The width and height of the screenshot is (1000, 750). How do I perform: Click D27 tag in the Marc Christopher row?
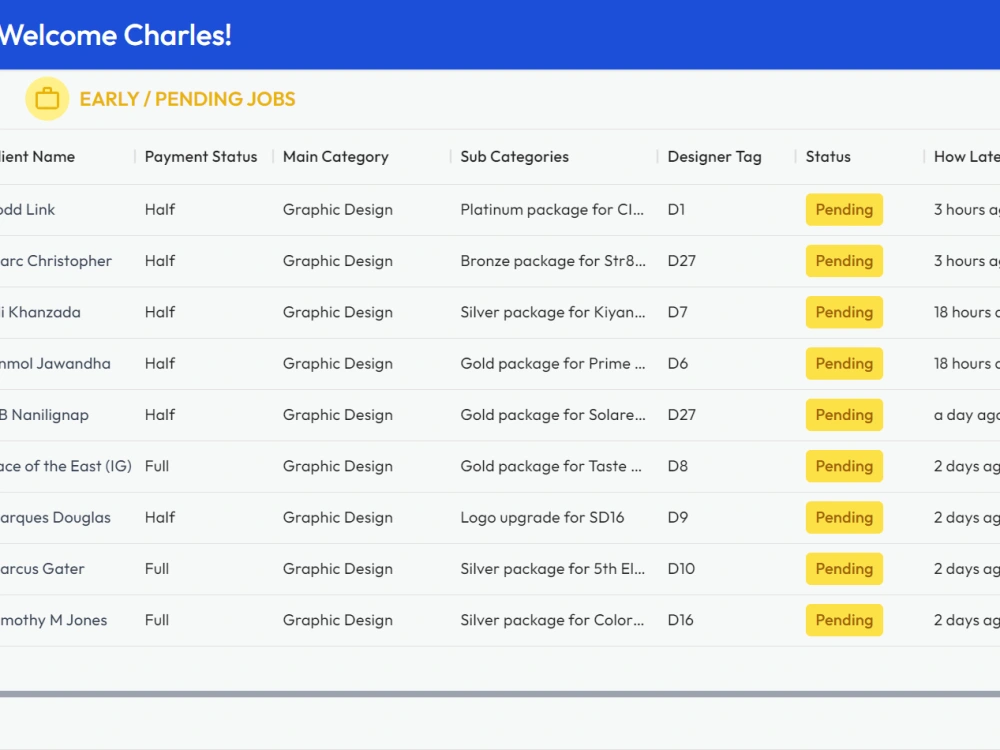[x=682, y=261]
